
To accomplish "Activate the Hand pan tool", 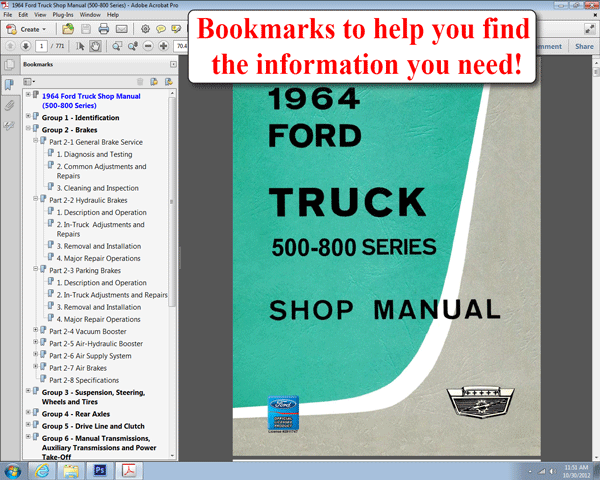I will pyautogui.click(x=95, y=46).
